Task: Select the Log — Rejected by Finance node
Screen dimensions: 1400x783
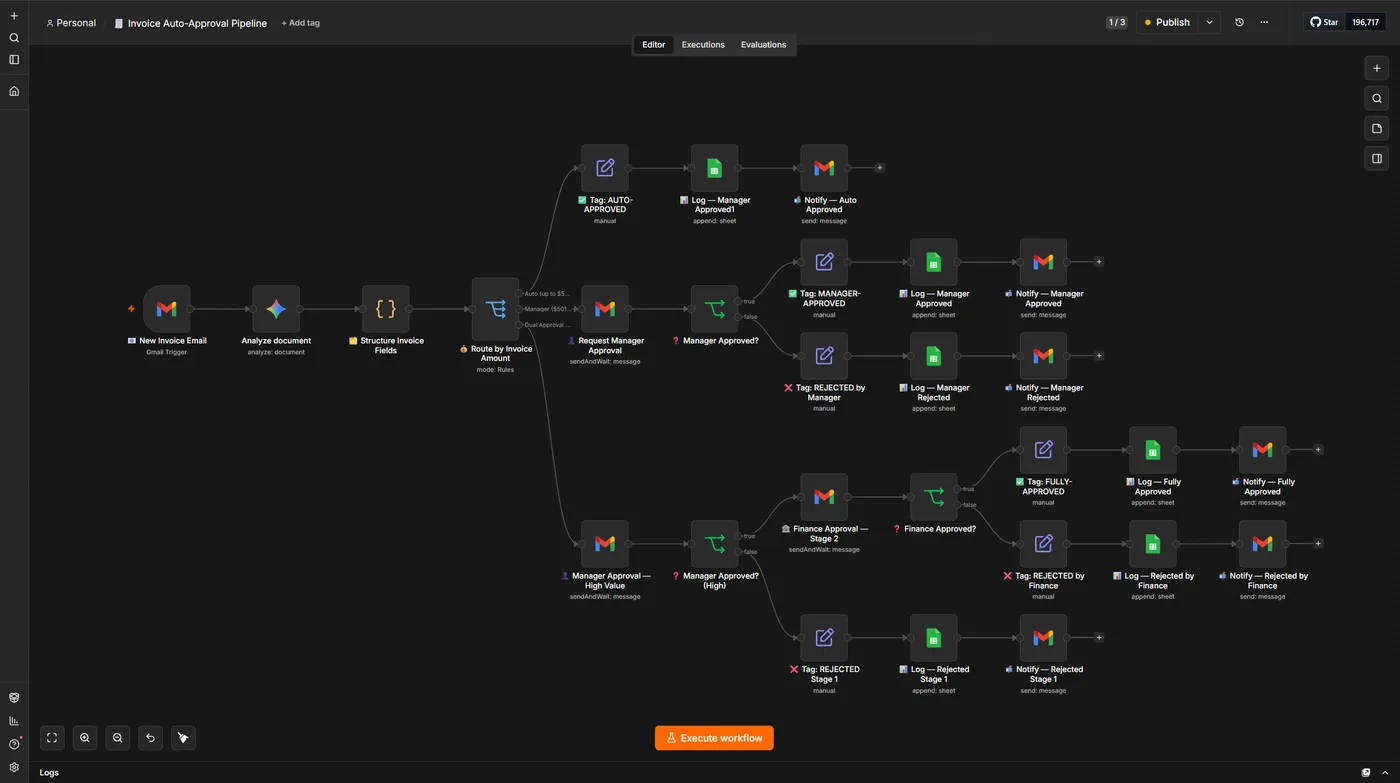Action: pyautogui.click(x=1152, y=544)
